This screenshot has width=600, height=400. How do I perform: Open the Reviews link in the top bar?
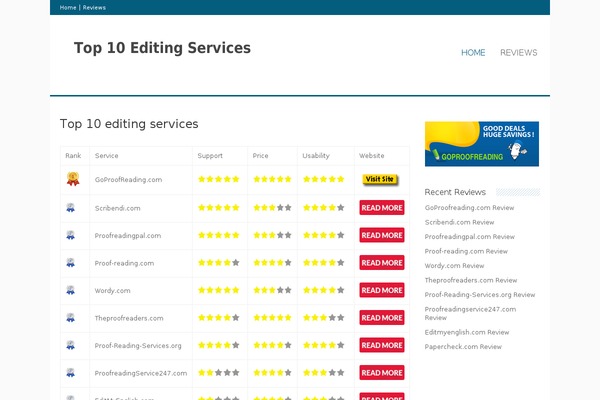pyautogui.click(x=94, y=8)
